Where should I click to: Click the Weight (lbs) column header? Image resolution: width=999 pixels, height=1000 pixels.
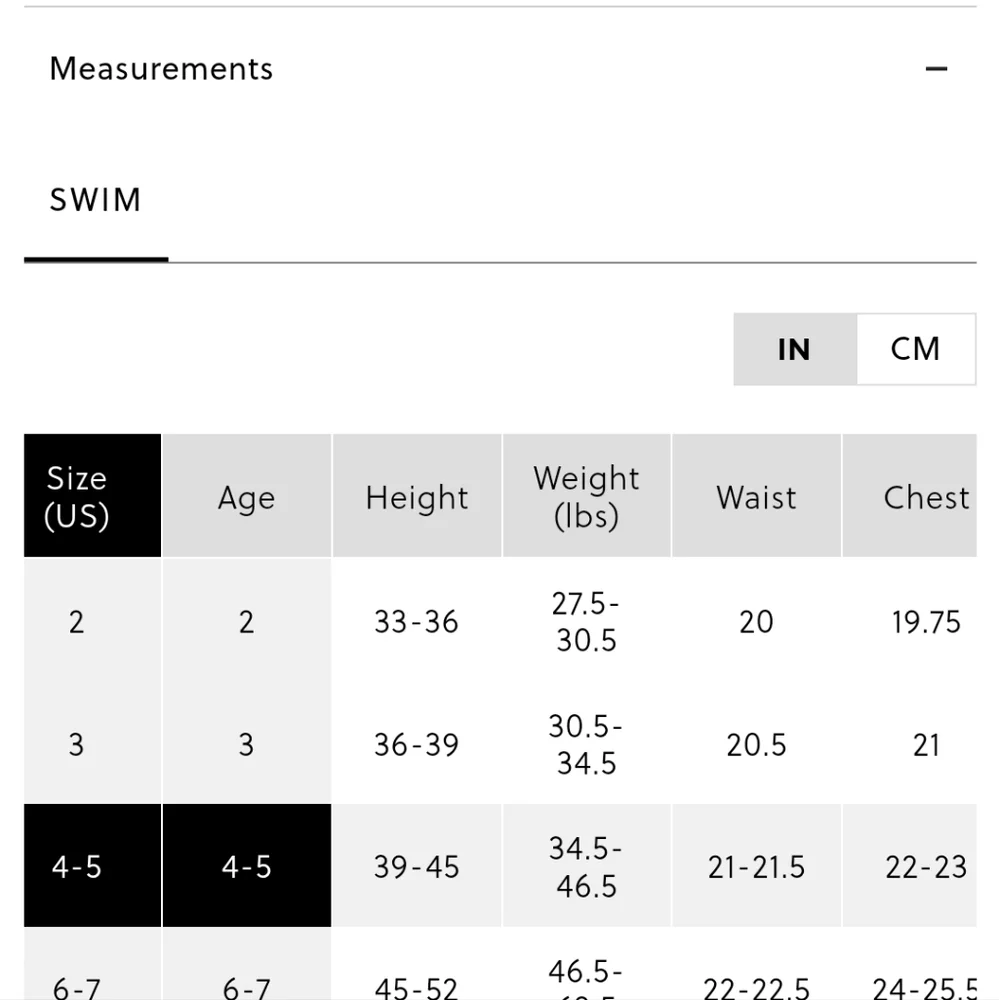[586, 496]
